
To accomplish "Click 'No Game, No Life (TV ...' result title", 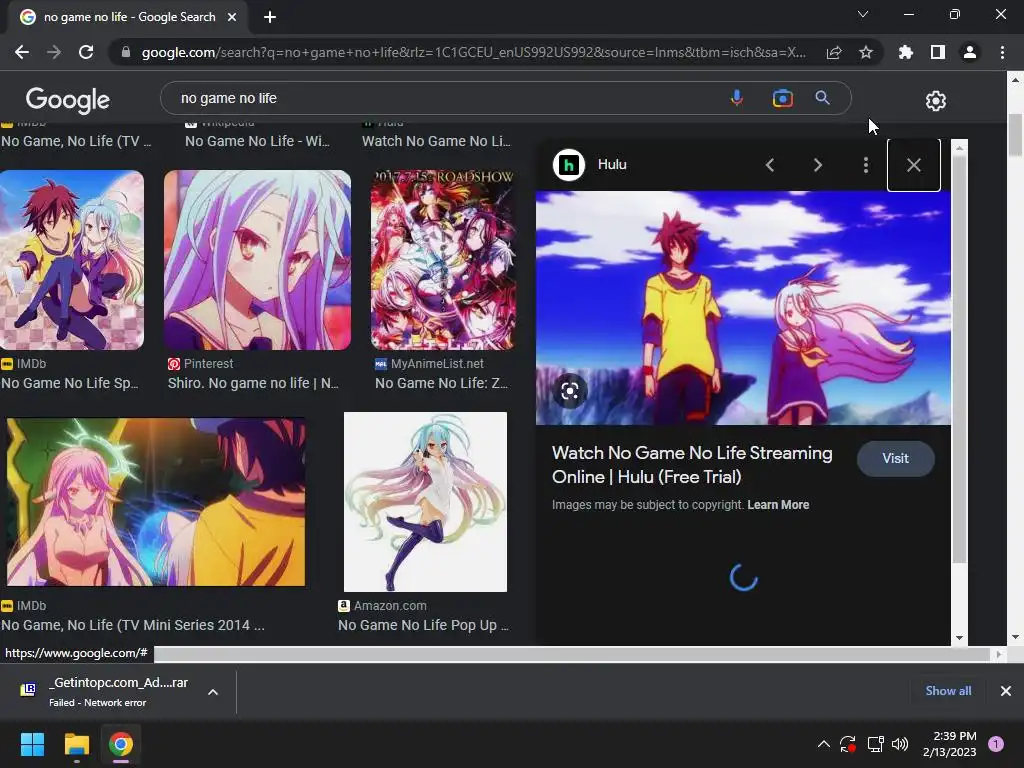I will [x=76, y=141].
